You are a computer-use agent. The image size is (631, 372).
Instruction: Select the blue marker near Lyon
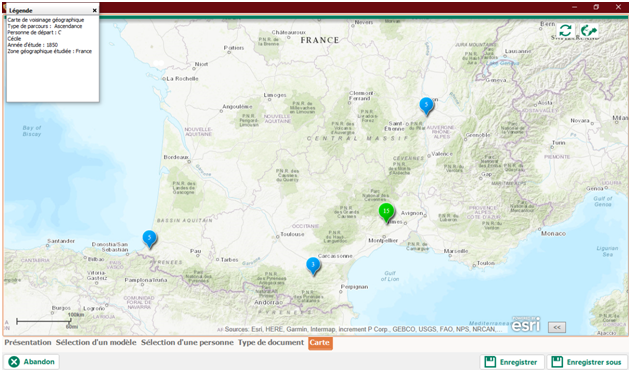click(426, 107)
